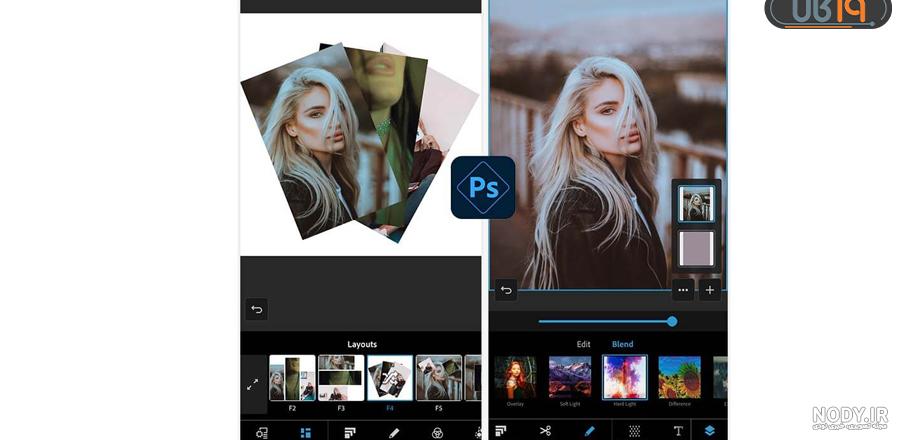900x440 pixels.
Task: Select the mauve solid color layer
Action: pos(696,248)
